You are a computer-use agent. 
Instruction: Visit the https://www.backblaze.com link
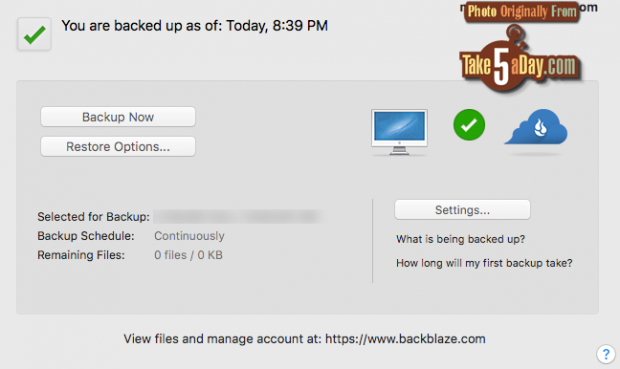pos(405,339)
